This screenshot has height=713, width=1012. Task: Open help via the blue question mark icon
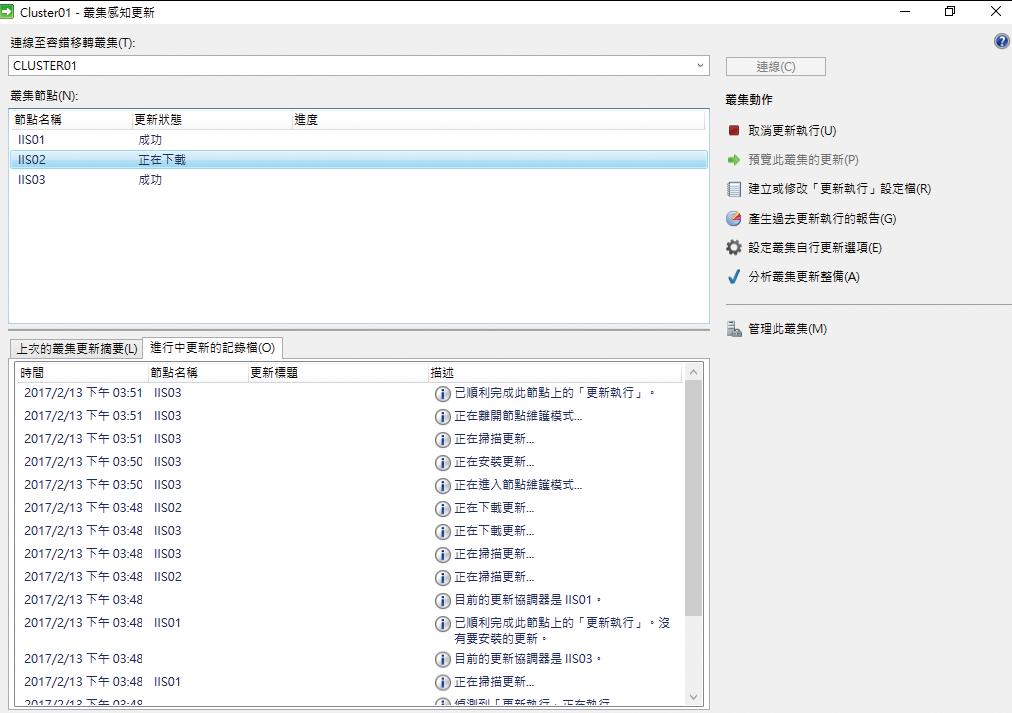pyautogui.click(x=1001, y=41)
